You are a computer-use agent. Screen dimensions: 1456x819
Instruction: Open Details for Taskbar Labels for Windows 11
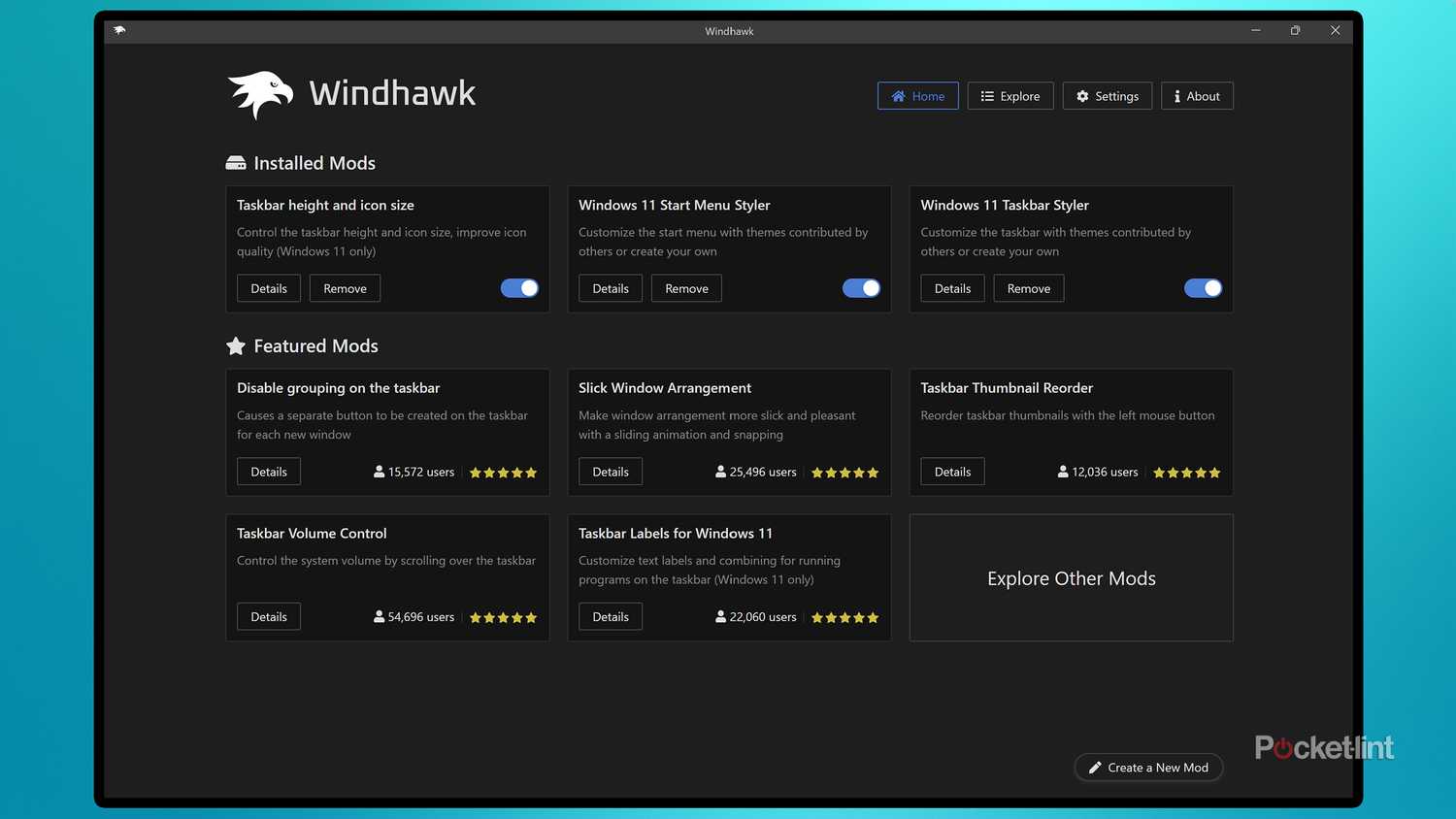pyautogui.click(x=610, y=616)
